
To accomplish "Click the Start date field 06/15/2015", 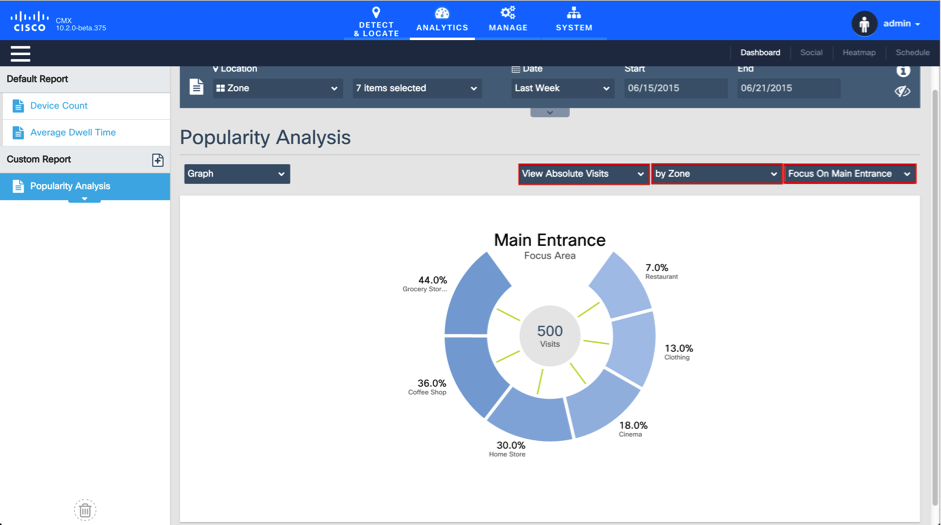I will click(676, 88).
